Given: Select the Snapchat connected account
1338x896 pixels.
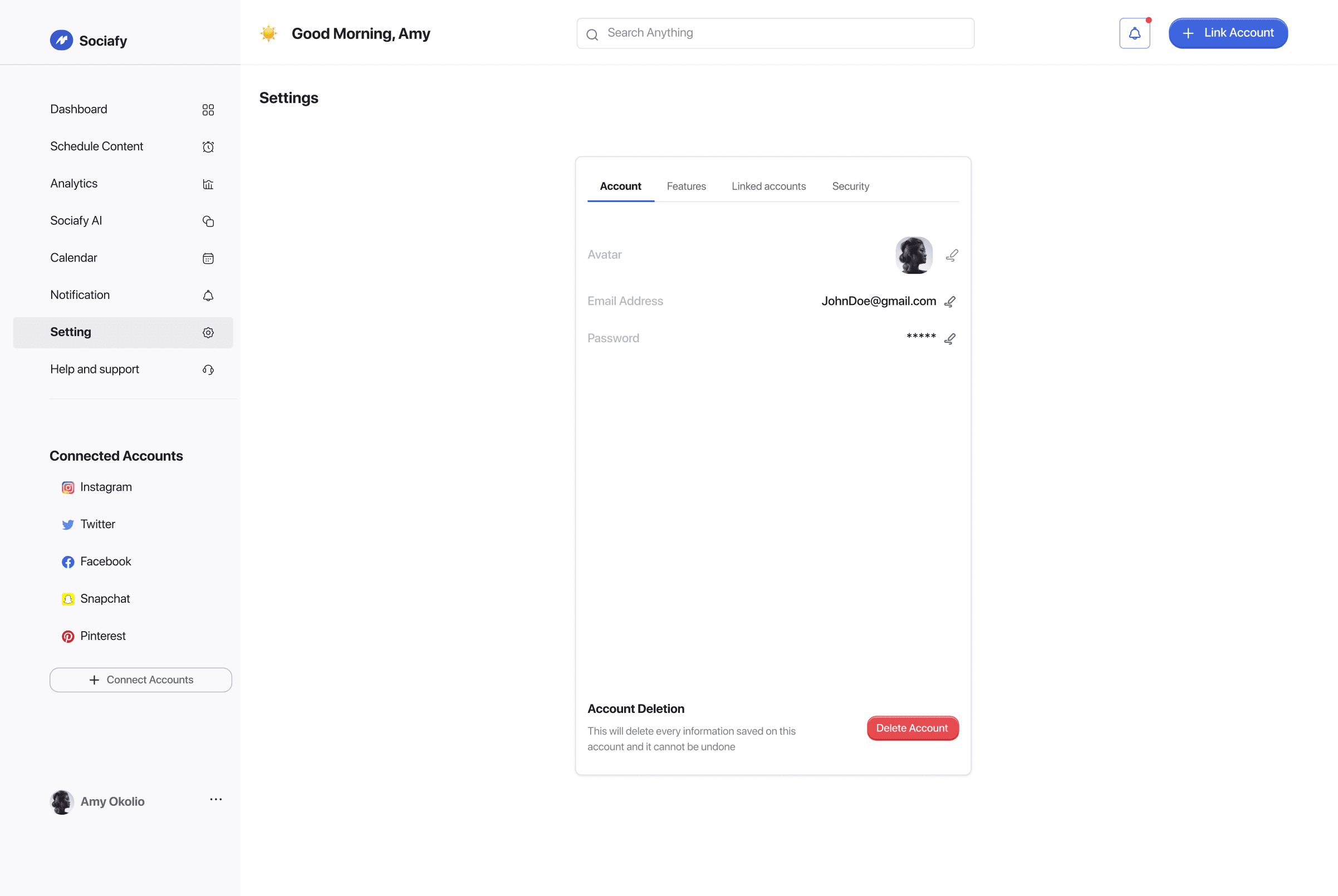Looking at the screenshot, I should point(105,598).
